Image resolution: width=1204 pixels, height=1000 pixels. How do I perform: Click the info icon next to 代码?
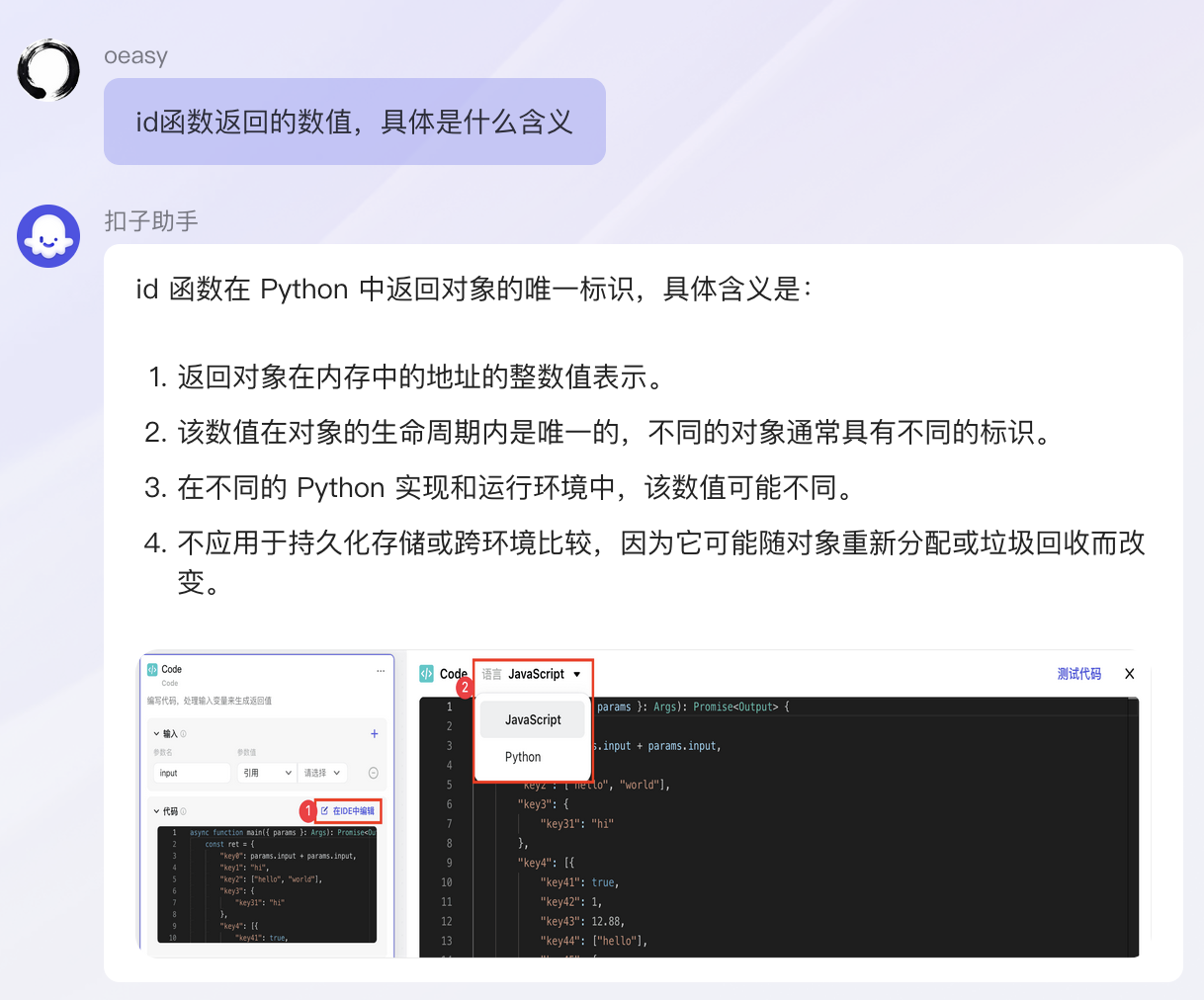[184, 811]
